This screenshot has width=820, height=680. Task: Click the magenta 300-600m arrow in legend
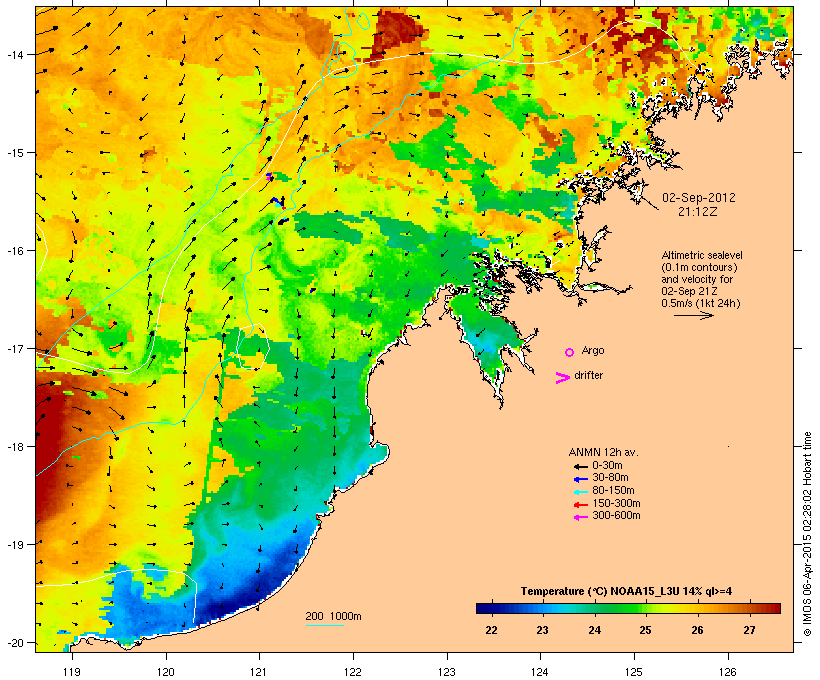pos(580,517)
